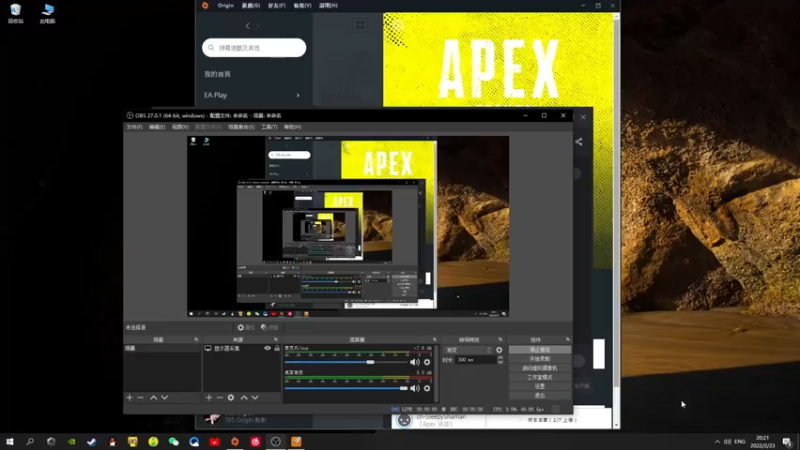Open Steam from the taskbar
This screenshot has width=800, height=450.
coord(92,442)
